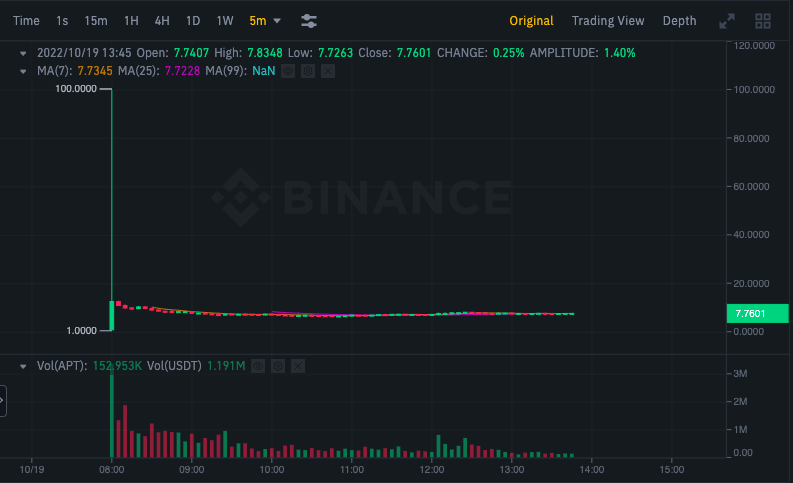This screenshot has height=483, width=793.
Task: Hide the MA indicator lines
Action: click(289, 71)
